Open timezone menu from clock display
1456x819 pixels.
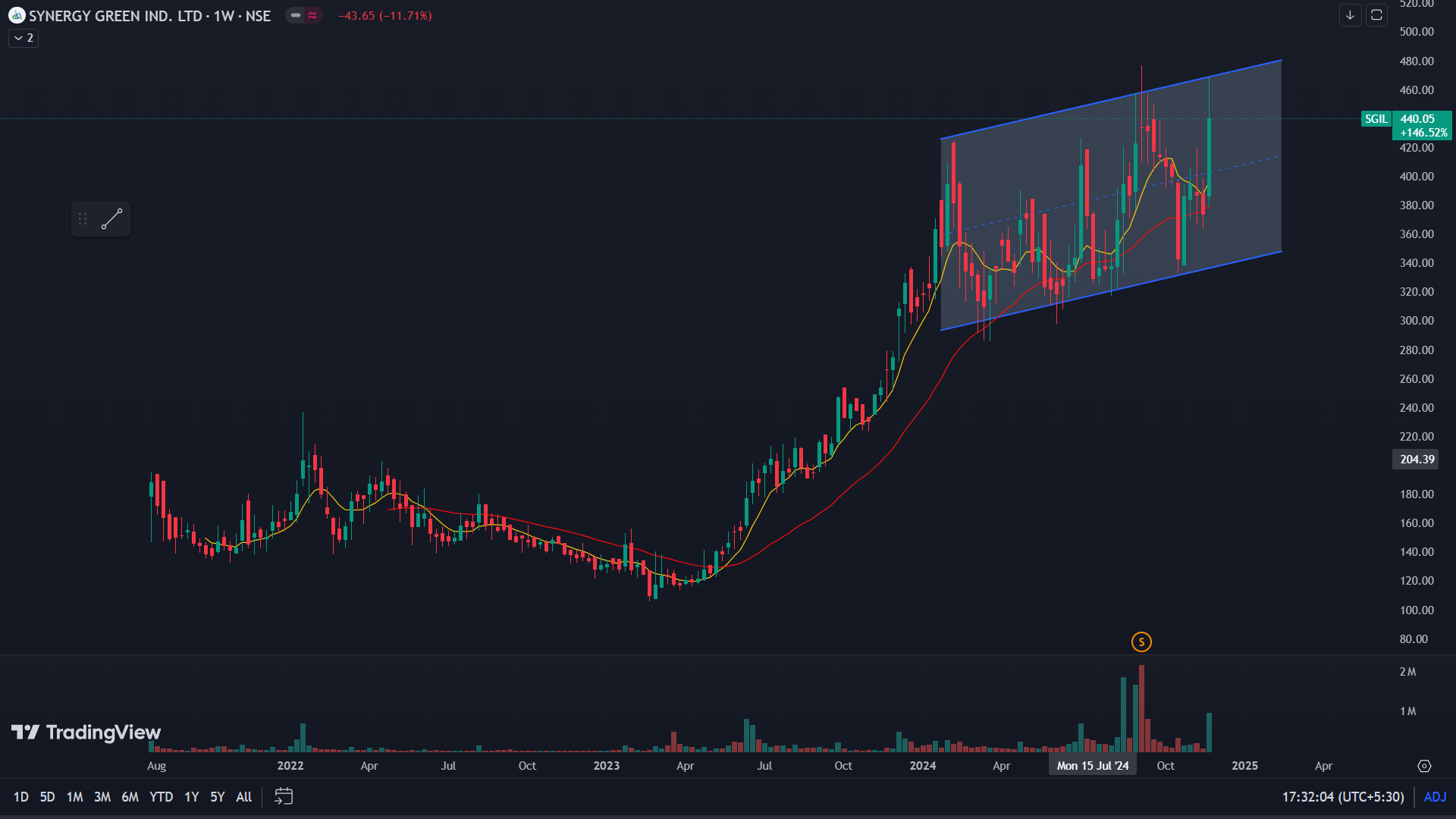(1342, 796)
